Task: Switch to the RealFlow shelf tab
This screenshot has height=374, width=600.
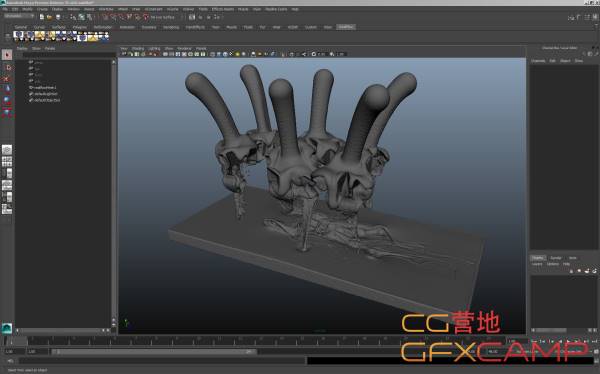Action: (346, 27)
